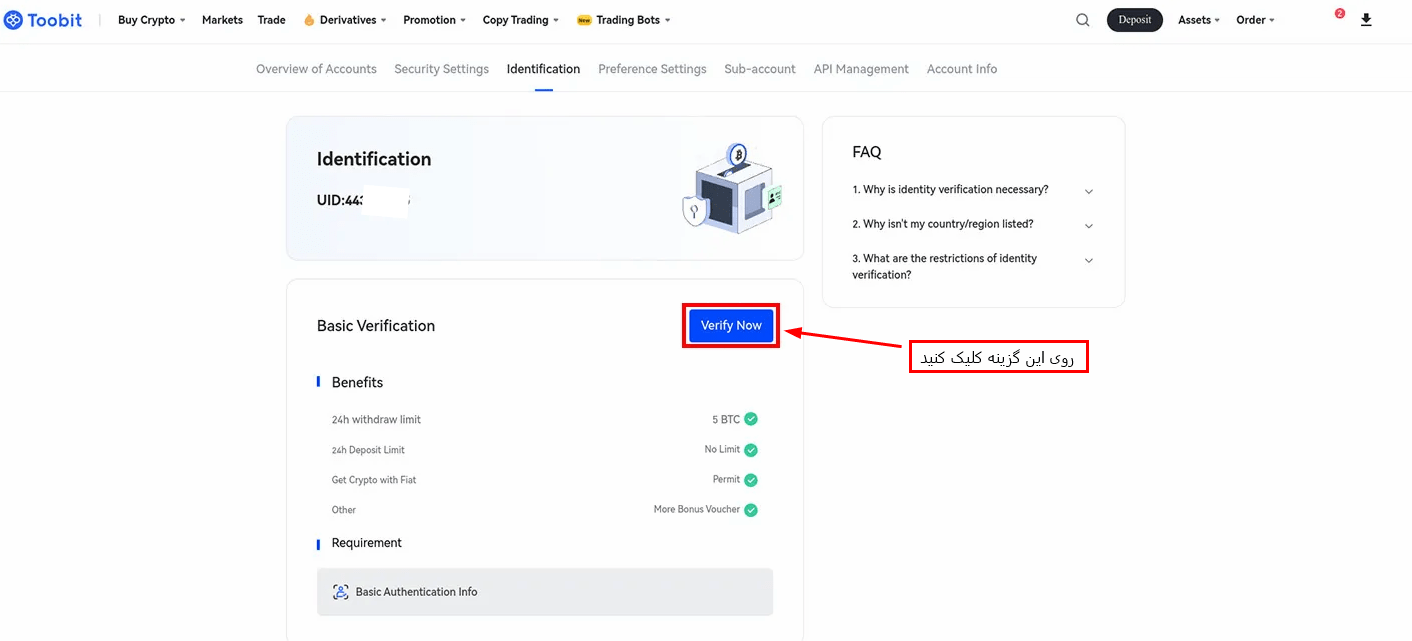This screenshot has height=641, width=1412.
Task: Click the 'FAQ' heading
Action: [x=867, y=152]
